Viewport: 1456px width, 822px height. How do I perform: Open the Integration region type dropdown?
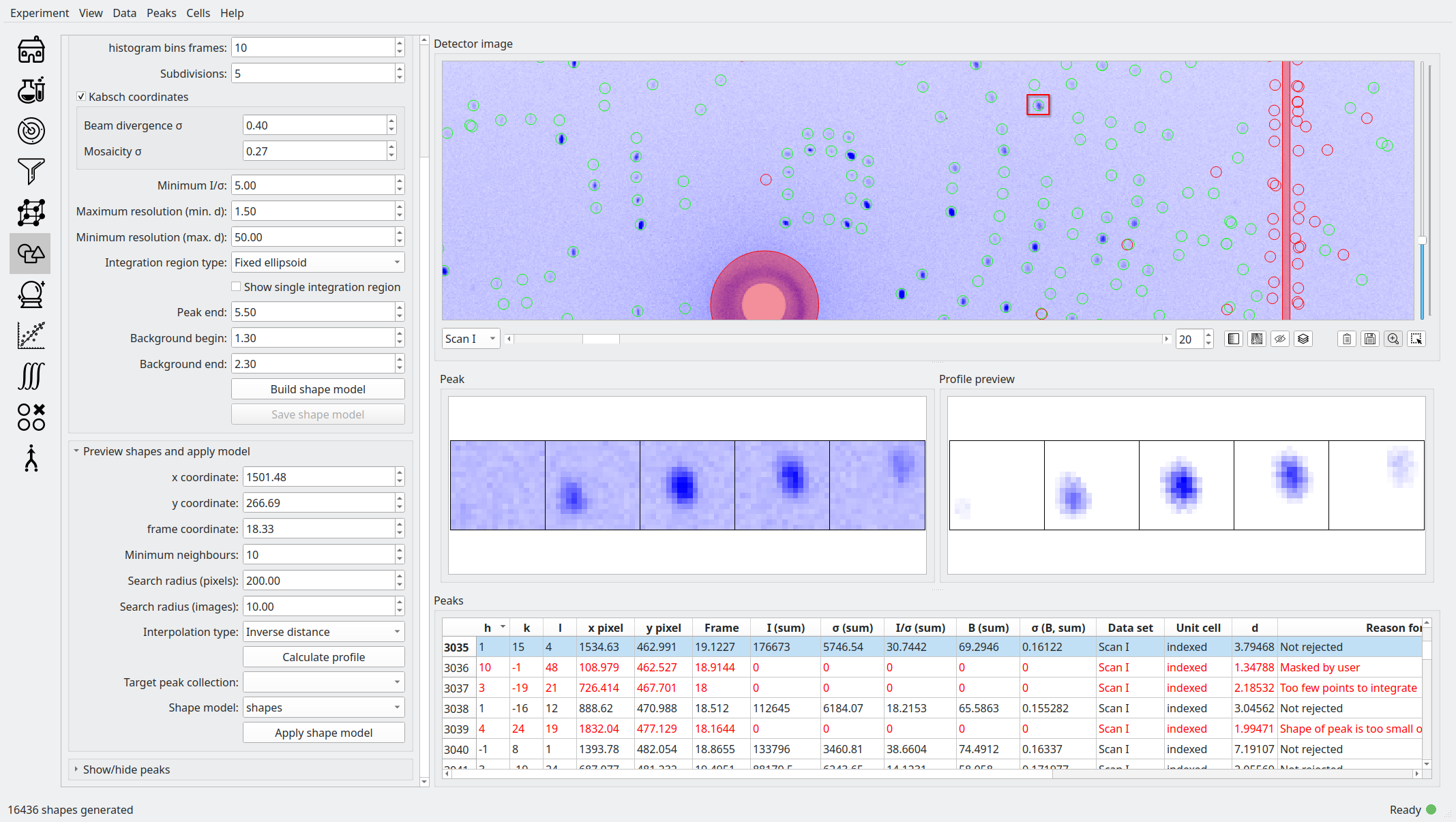tap(318, 262)
